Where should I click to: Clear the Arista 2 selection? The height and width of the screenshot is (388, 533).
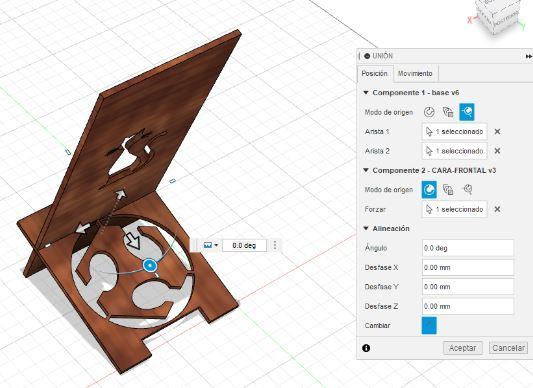click(497, 151)
